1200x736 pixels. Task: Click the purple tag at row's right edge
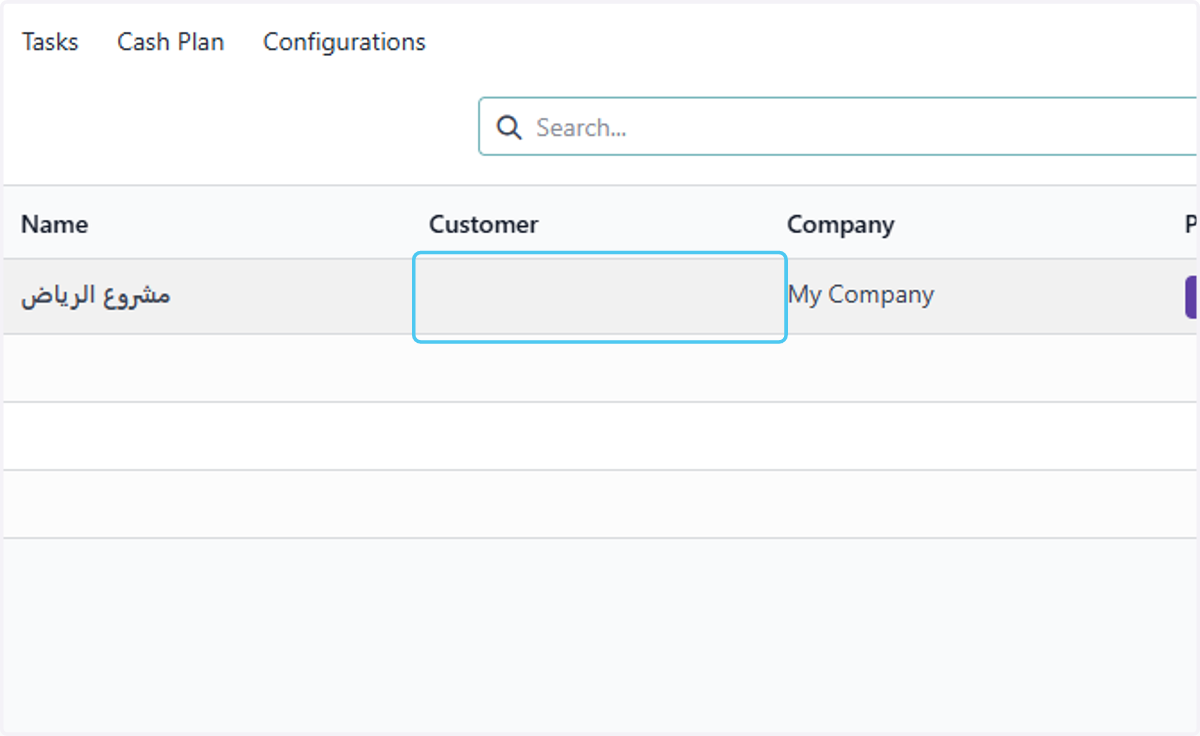(x=1192, y=297)
